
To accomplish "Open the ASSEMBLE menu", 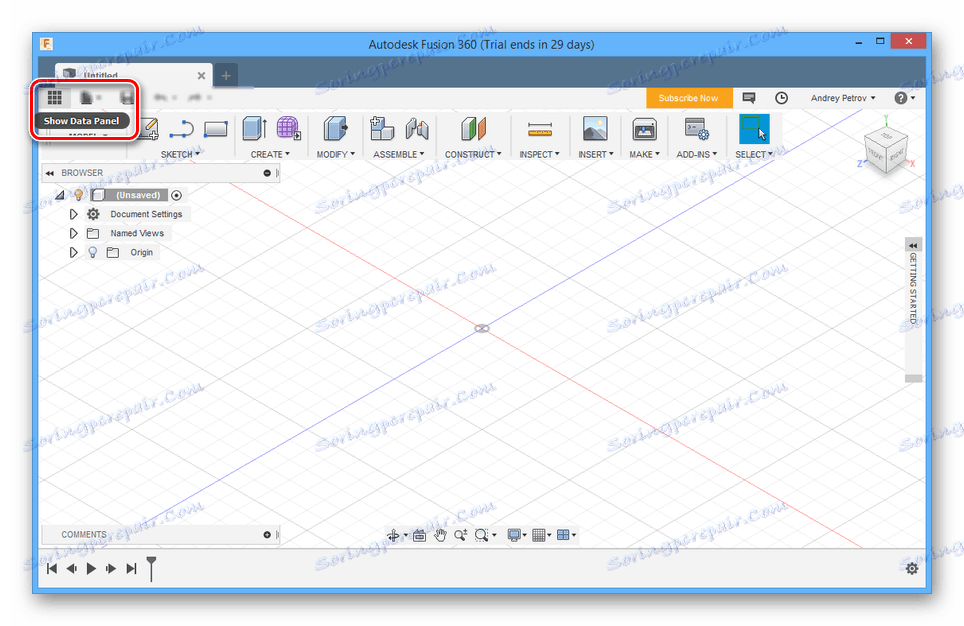I will coord(398,154).
